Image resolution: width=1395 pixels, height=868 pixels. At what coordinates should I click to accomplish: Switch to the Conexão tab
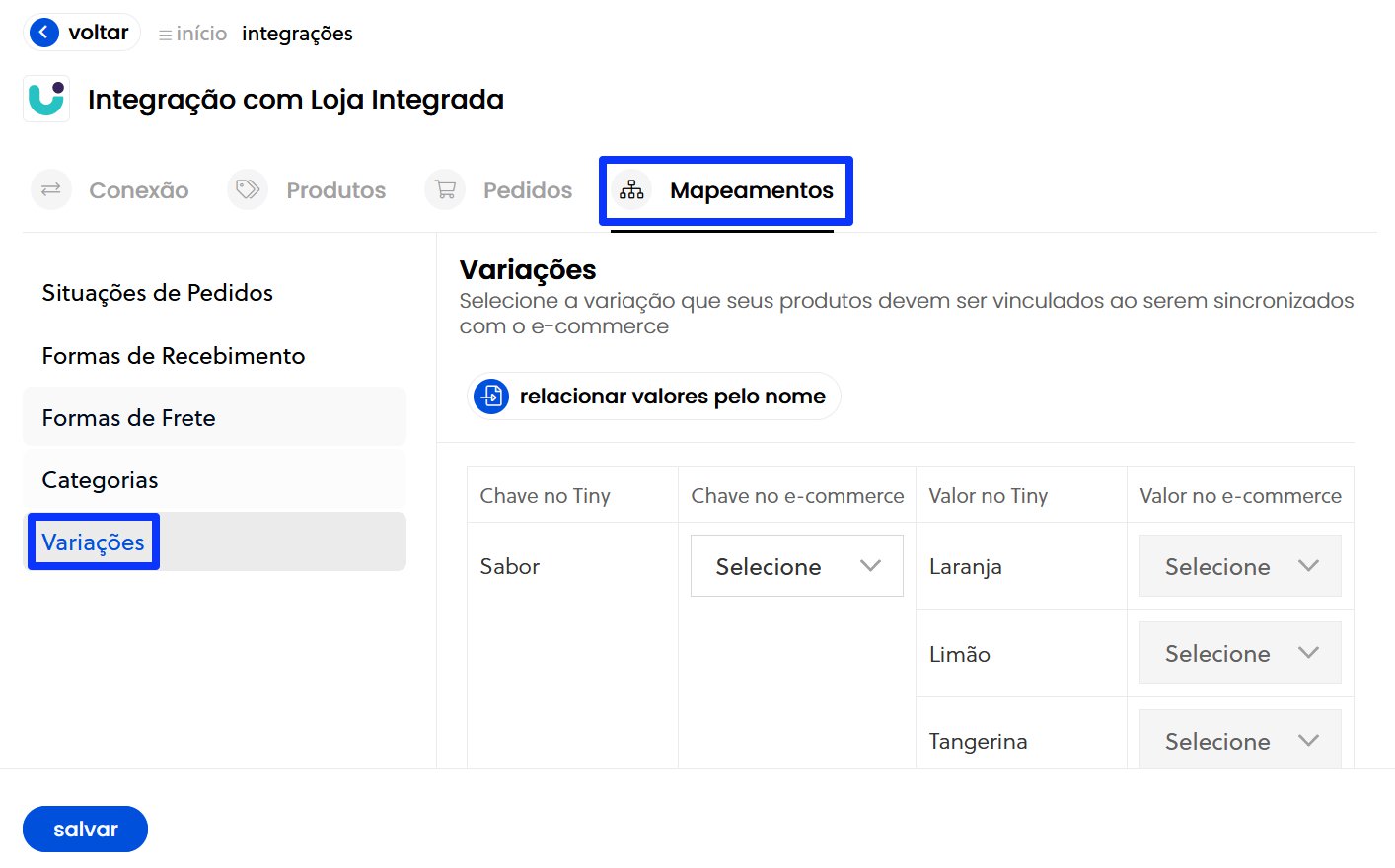(110, 190)
